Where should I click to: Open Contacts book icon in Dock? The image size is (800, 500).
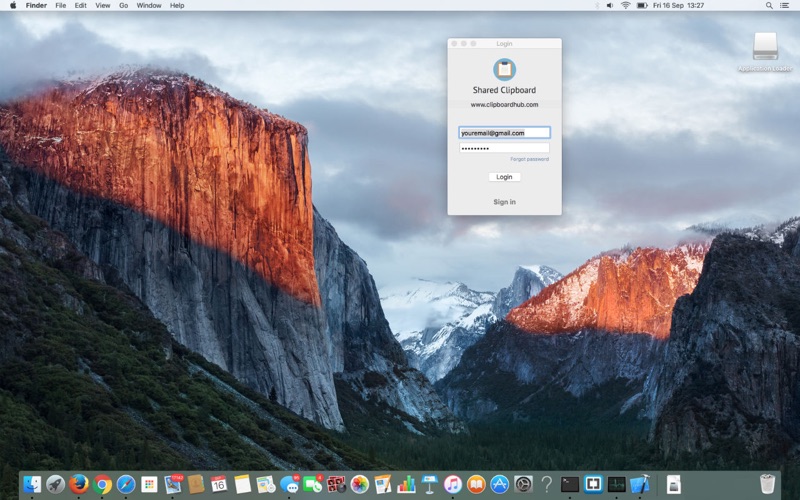coord(196,484)
